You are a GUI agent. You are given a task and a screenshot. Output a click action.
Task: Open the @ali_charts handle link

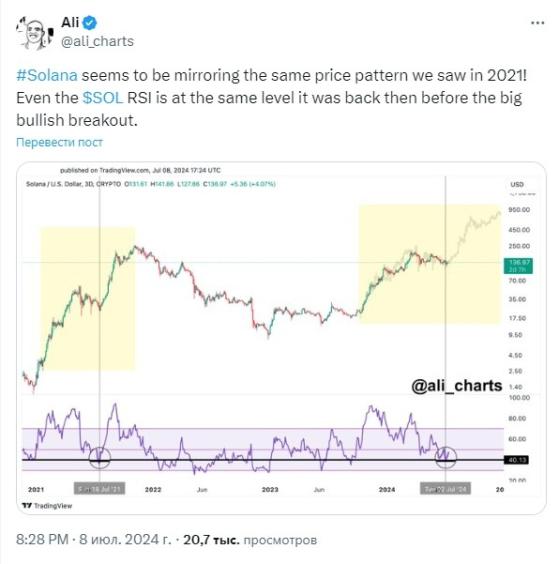tap(97, 41)
